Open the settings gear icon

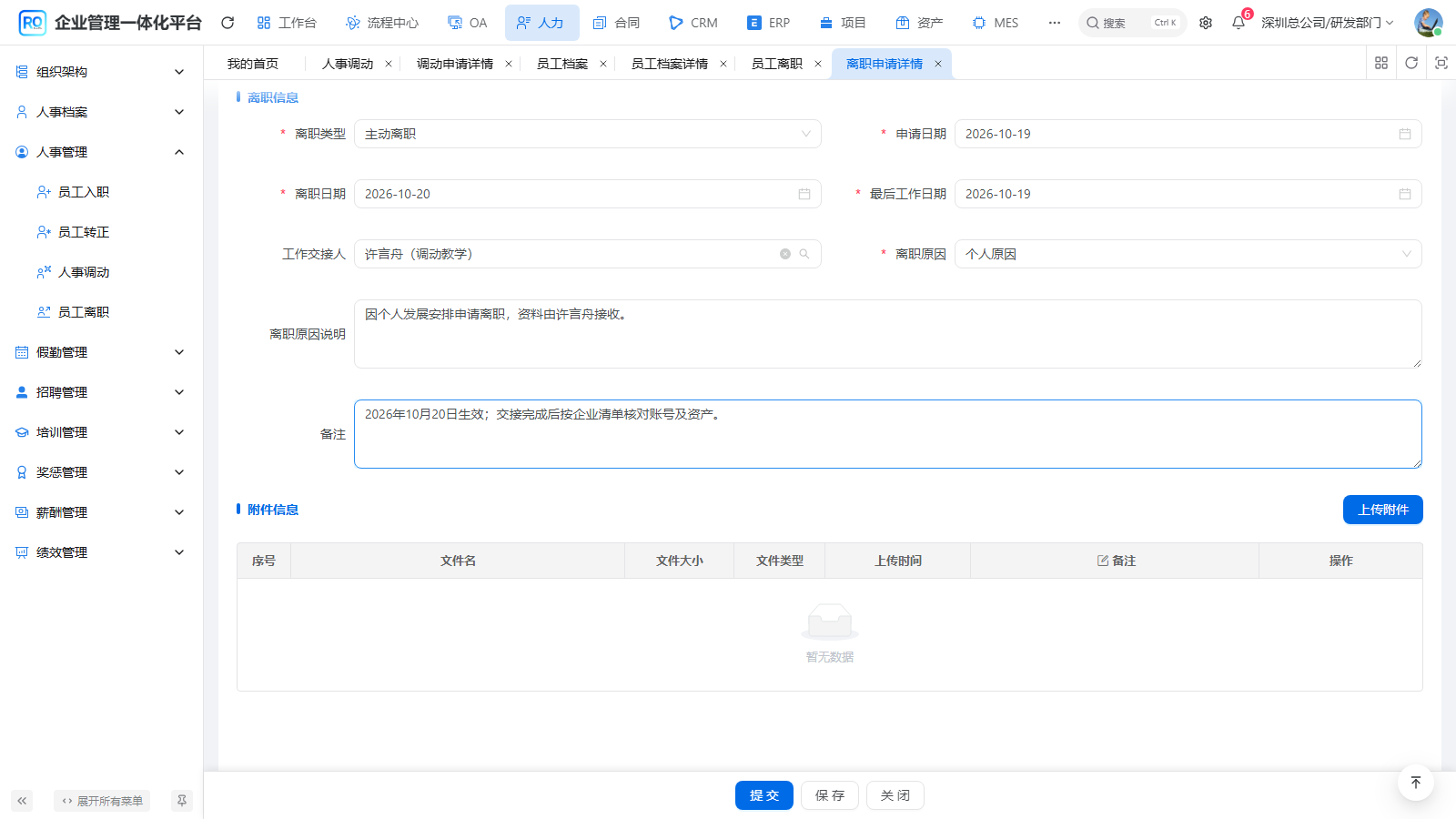pos(1206,23)
